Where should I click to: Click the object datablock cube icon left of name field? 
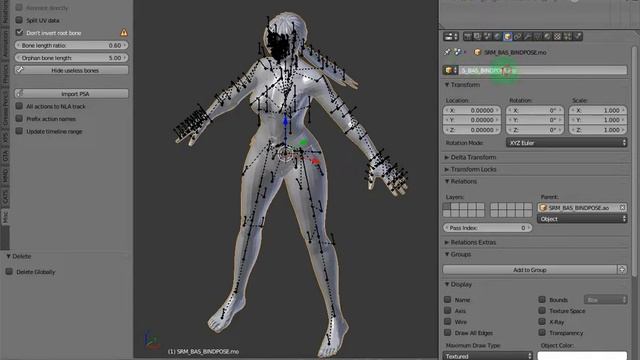[x=451, y=70]
